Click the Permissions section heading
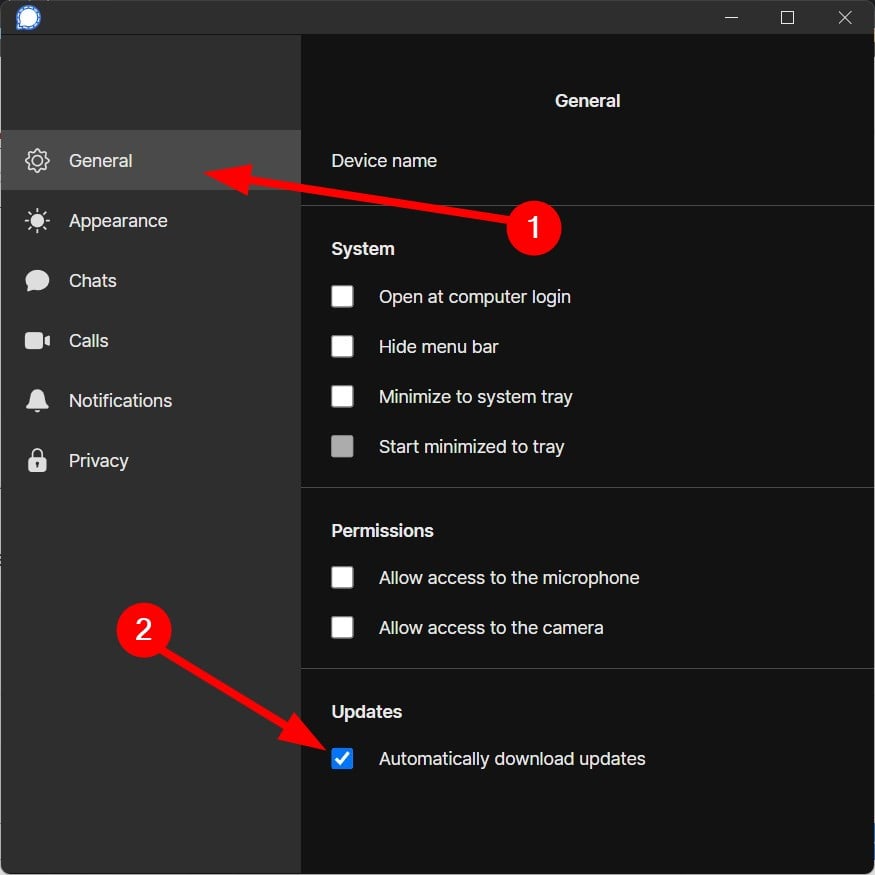This screenshot has height=875, width=875. (x=382, y=531)
